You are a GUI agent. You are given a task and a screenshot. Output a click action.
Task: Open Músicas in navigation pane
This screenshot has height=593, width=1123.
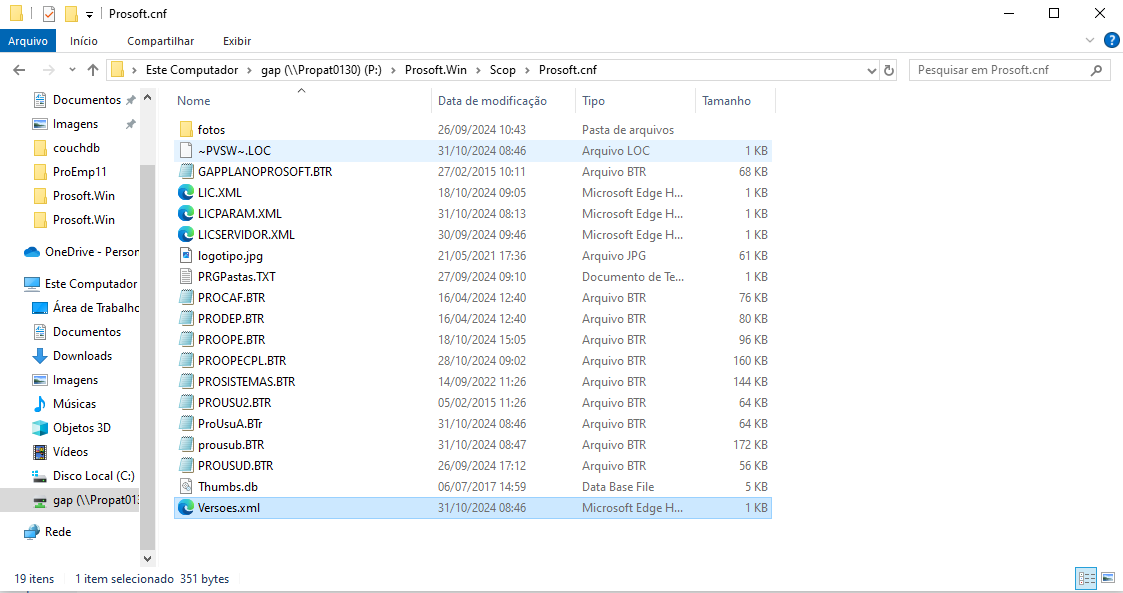pyautogui.click(x=74, y=404)
